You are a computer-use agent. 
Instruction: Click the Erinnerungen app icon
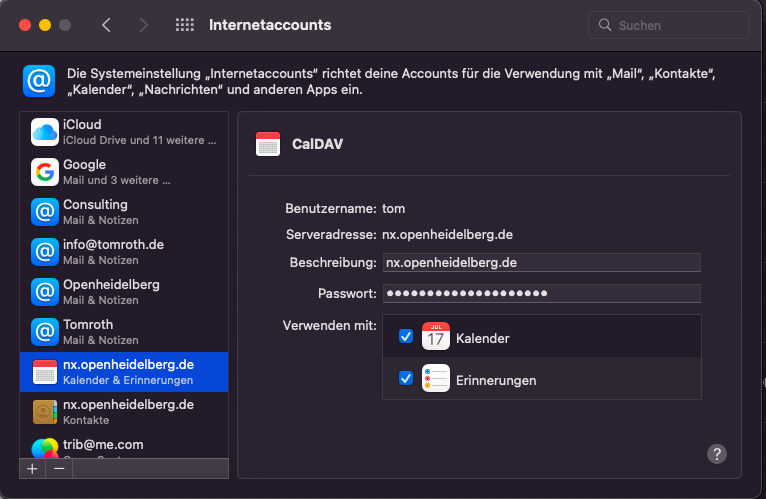436,378
